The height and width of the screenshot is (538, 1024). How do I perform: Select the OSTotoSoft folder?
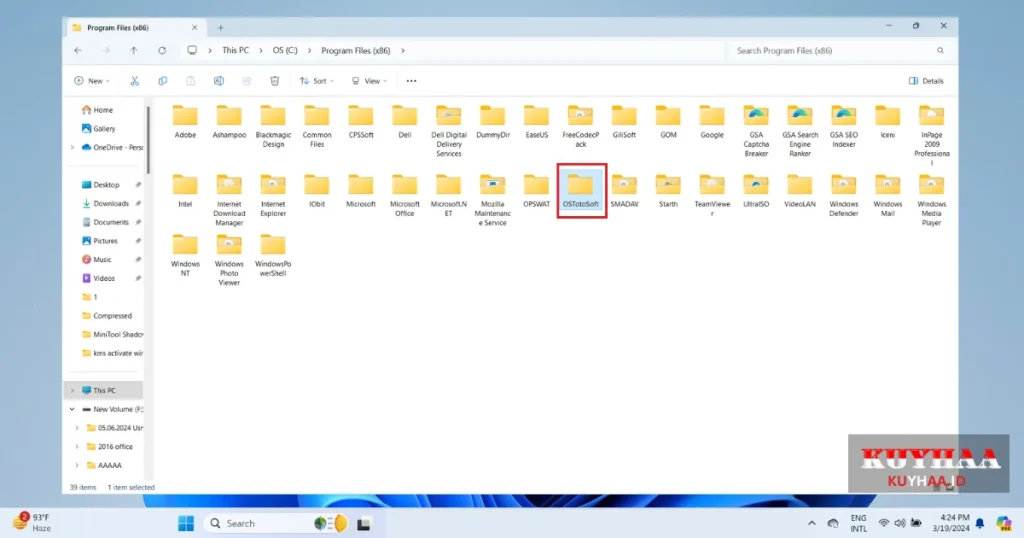tap(581, 191)
